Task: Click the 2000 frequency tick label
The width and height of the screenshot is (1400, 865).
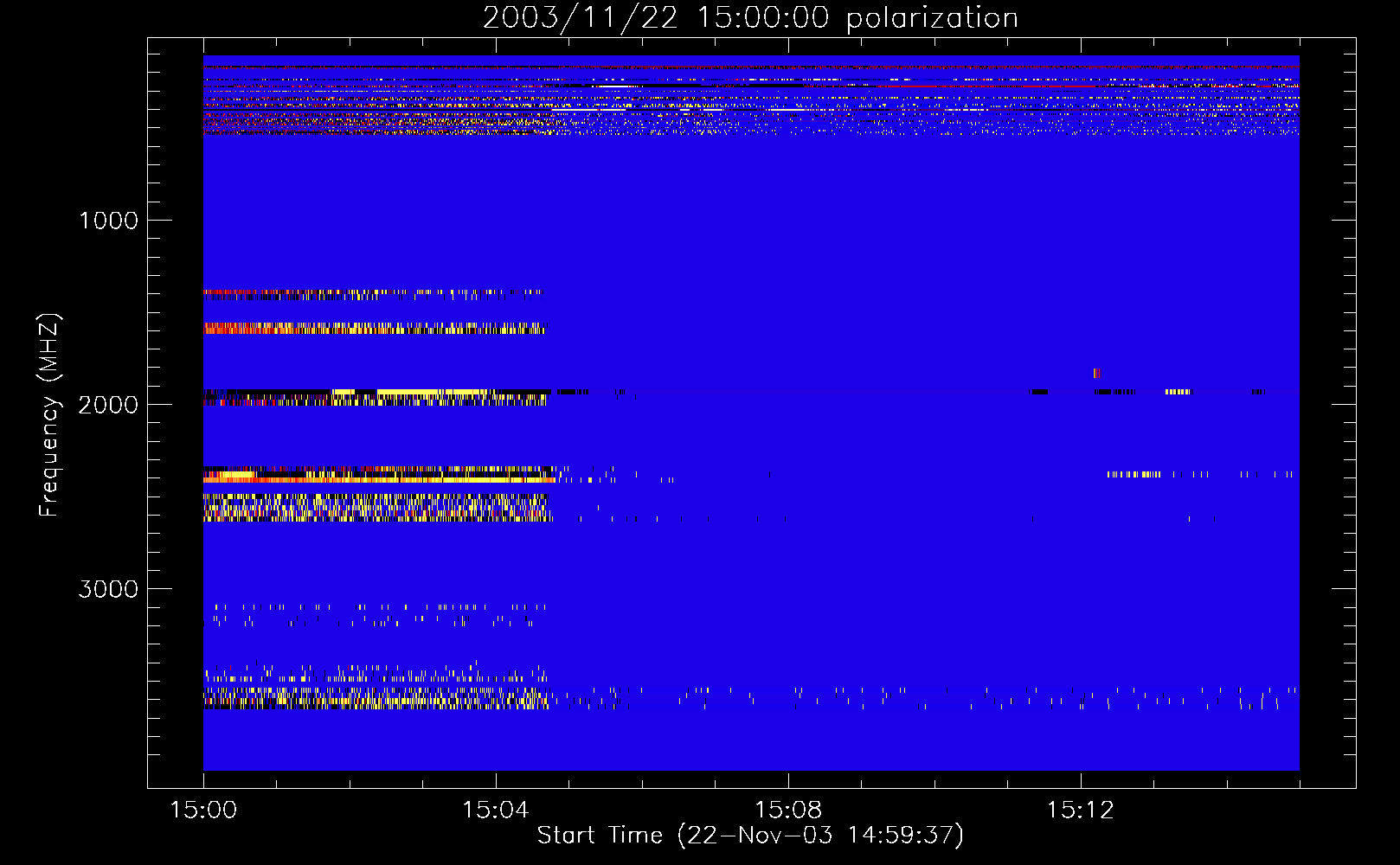Action: 108,405
